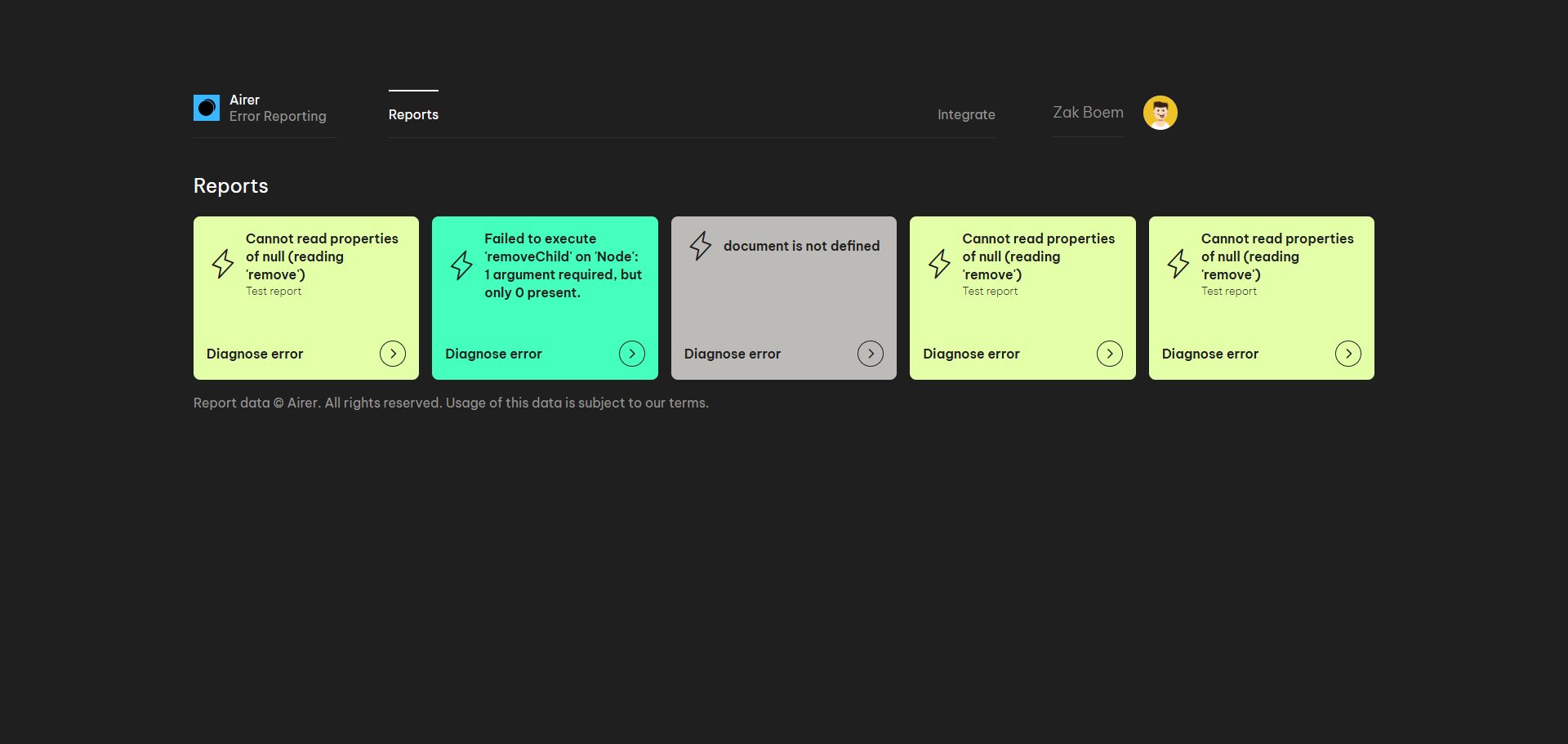Click lightning icon on leftmost 'Cannot read properties' card
Viewport: 1568px width, 744px height.
coord(223,264)
